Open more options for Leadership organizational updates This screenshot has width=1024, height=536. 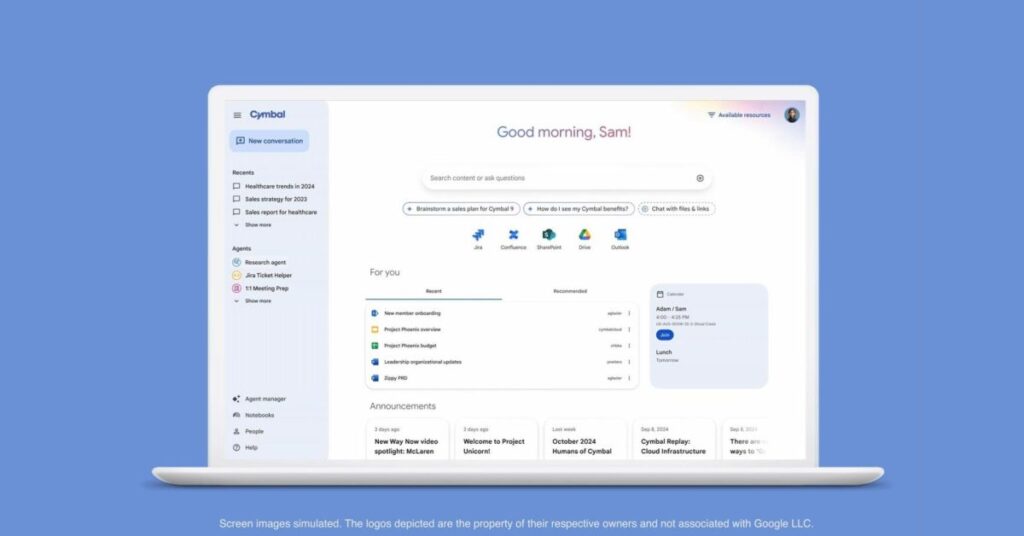click(630, 362)
